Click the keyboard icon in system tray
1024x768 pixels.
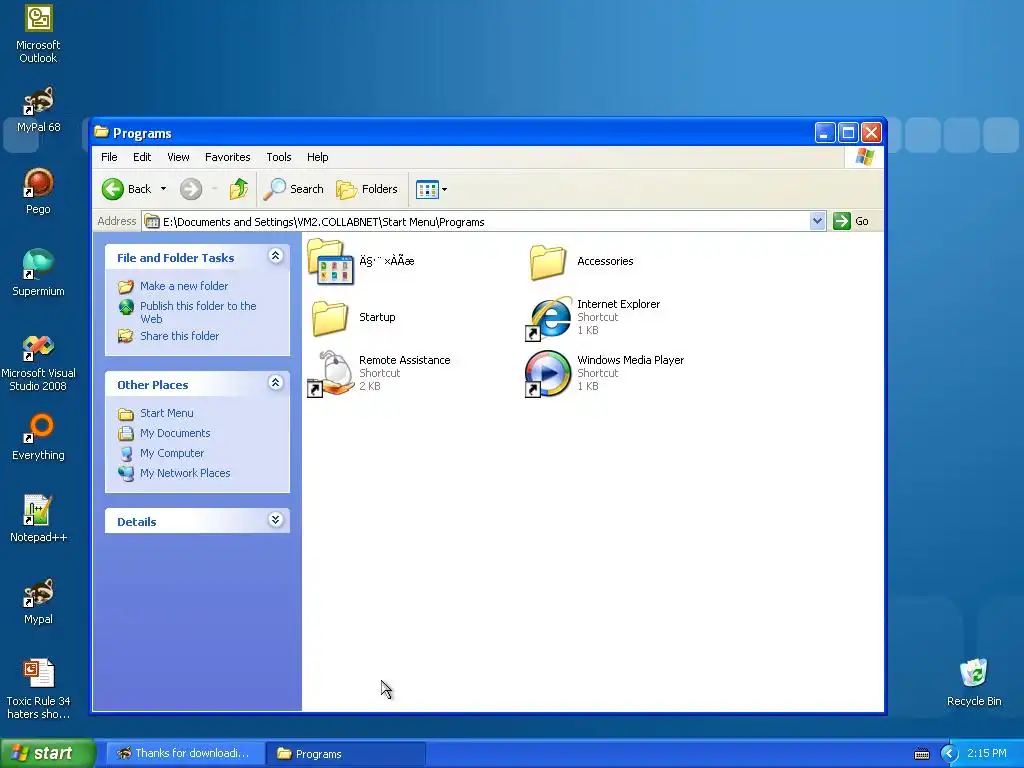pyautogui.click(x=921, y=754)
